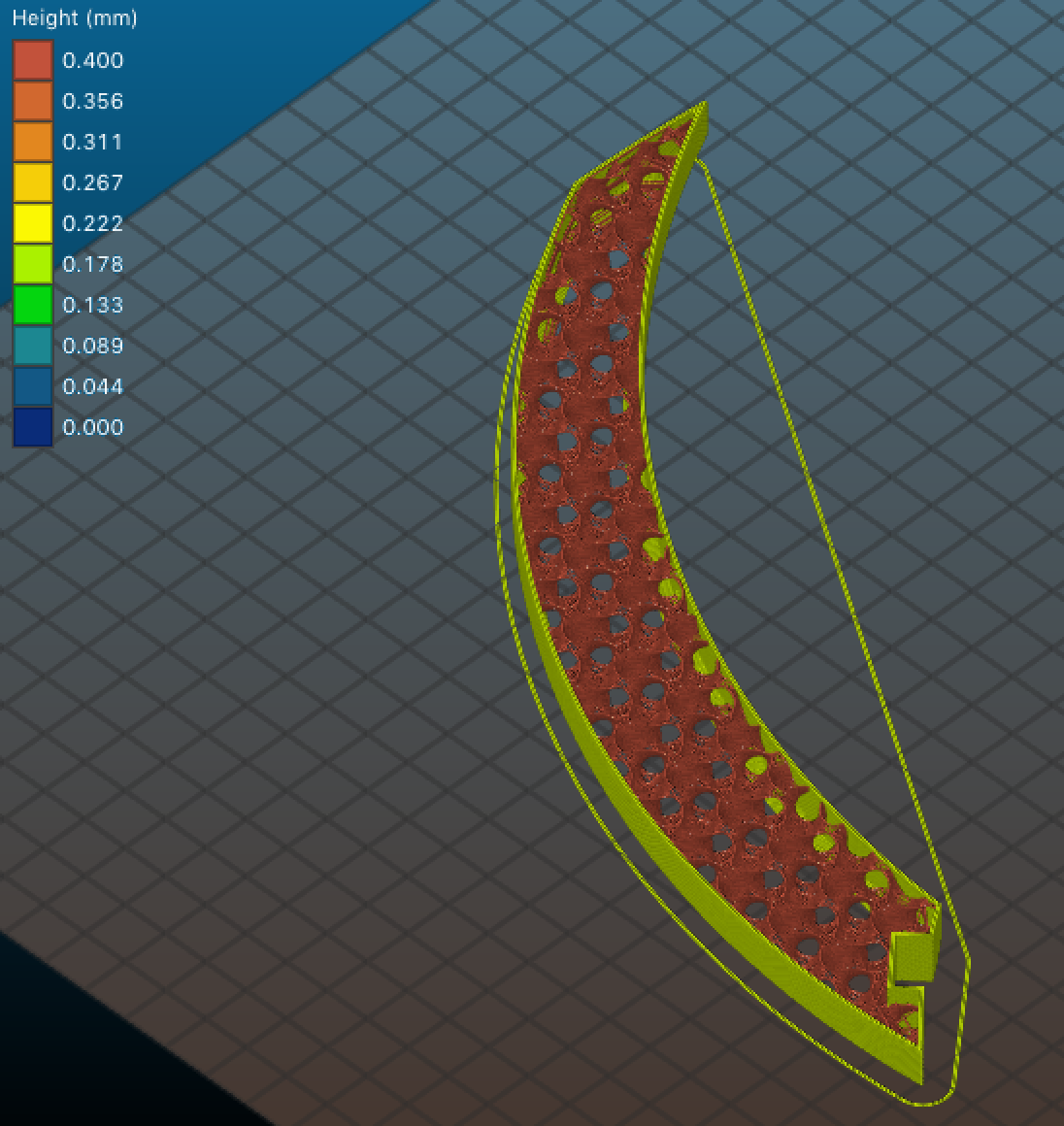The image size is (1064, 1126).
Task: Click the 0.000 dark blue legend swatch
Action: [x=33, y=427]
